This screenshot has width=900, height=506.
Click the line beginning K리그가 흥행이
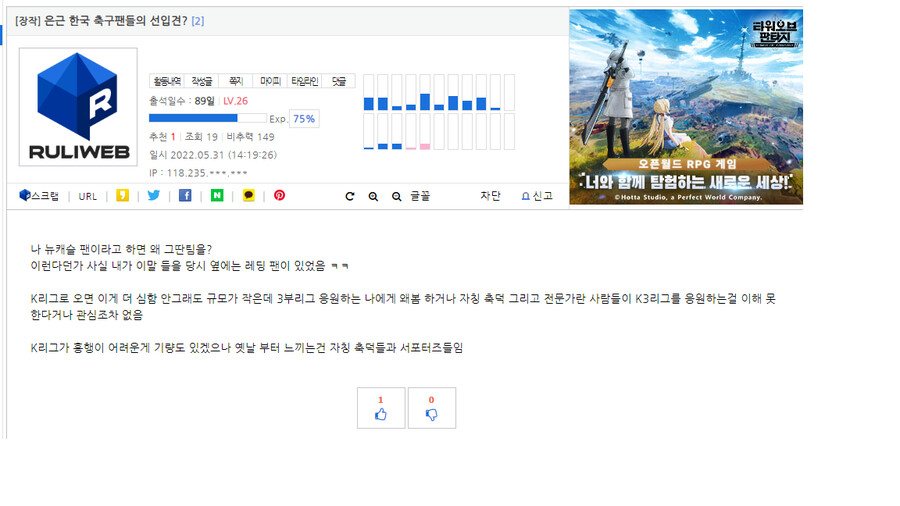point(247,348)
